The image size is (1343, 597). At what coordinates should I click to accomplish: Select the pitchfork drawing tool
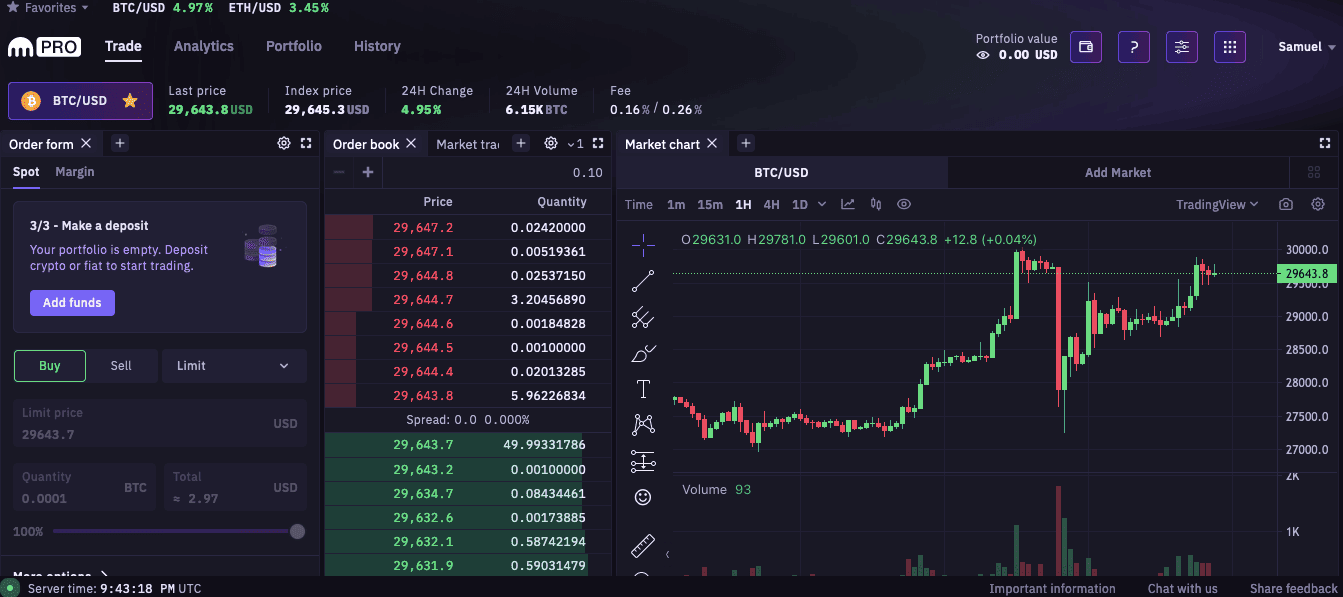click(643, 318)
